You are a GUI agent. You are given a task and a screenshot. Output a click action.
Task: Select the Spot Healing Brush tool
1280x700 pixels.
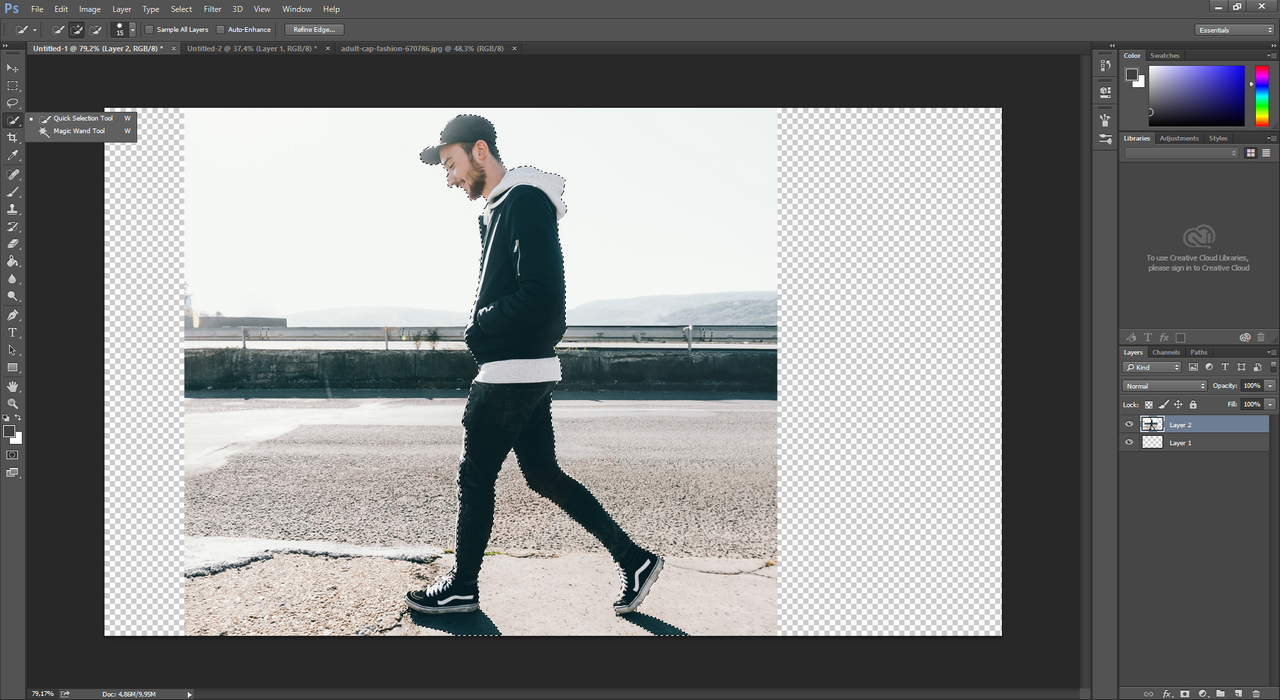click(13, 174)
